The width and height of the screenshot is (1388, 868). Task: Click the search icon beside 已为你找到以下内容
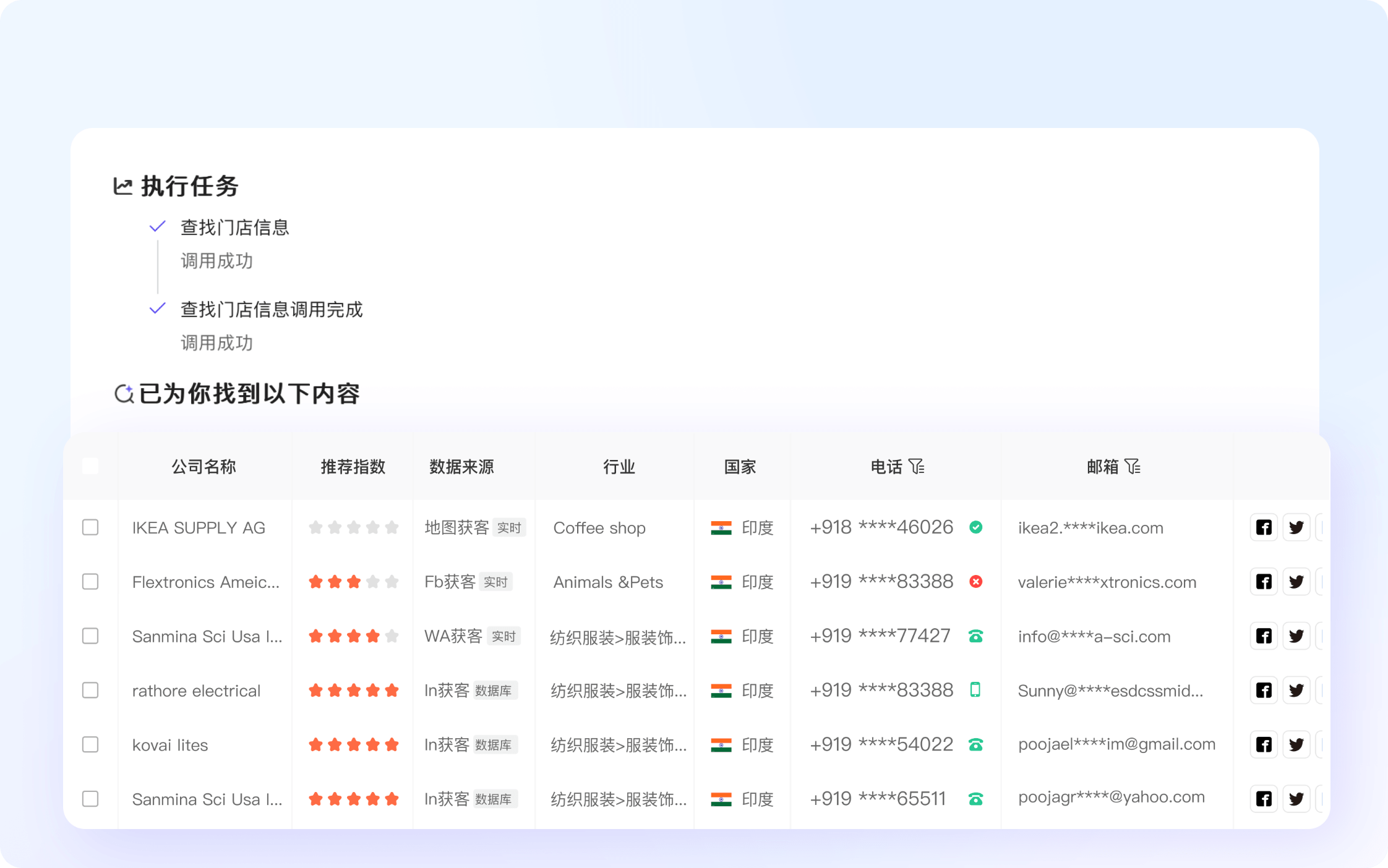tap(124, 394)
